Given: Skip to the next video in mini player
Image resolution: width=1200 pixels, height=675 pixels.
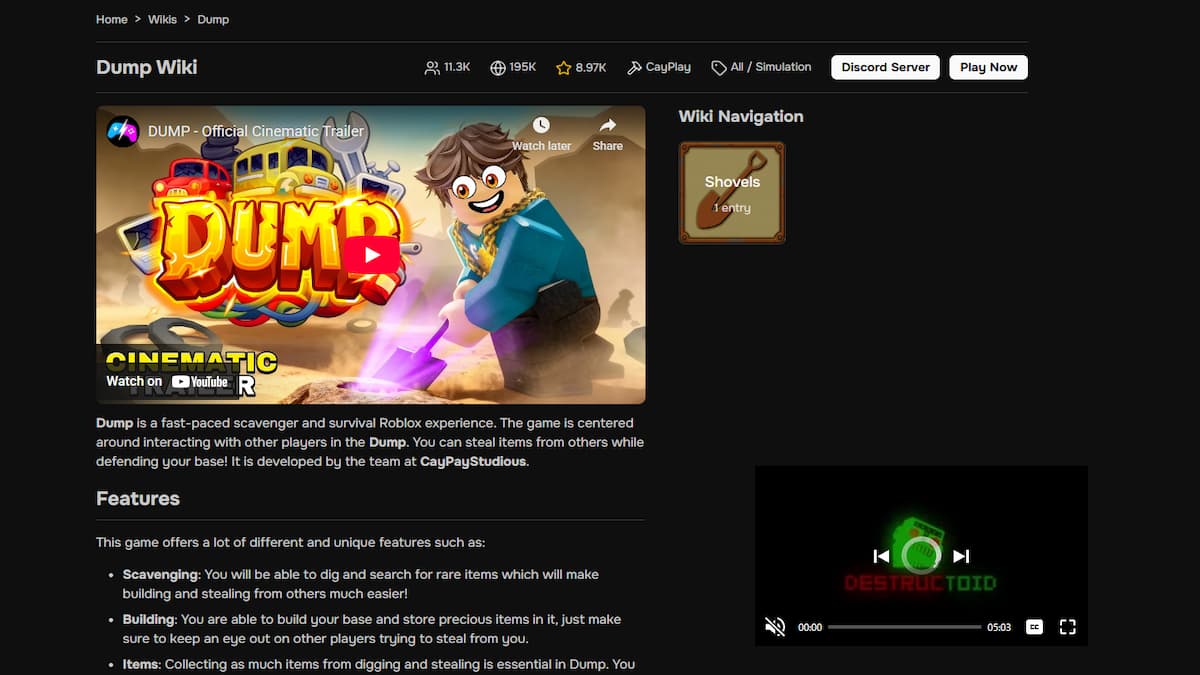Looking at the screenshot, I should [961, 556].
